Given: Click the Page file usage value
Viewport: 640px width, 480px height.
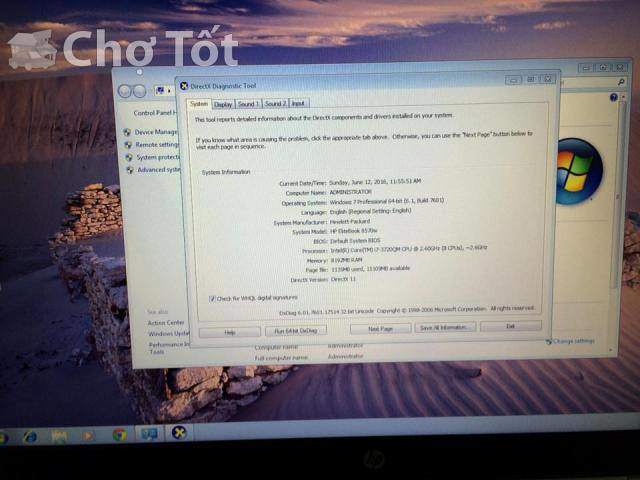Looking at the screenshot, I should click(370, 269).
